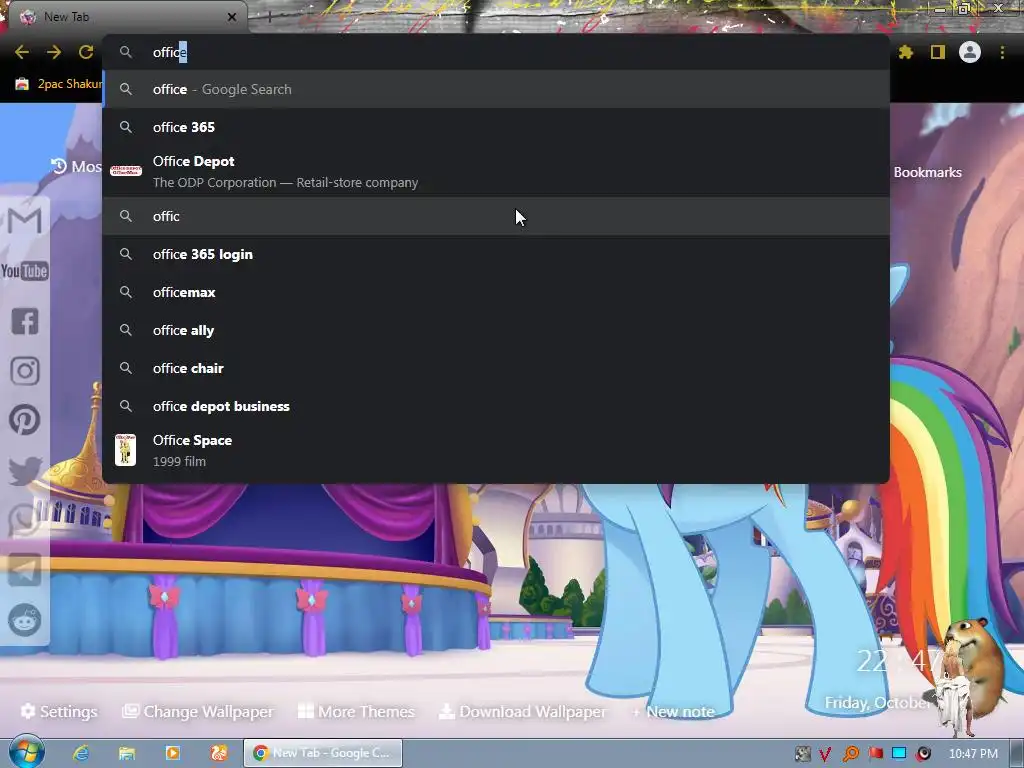The image size is (1024, 768).
Task: Open More Themes
Action: tap(356, 711)
